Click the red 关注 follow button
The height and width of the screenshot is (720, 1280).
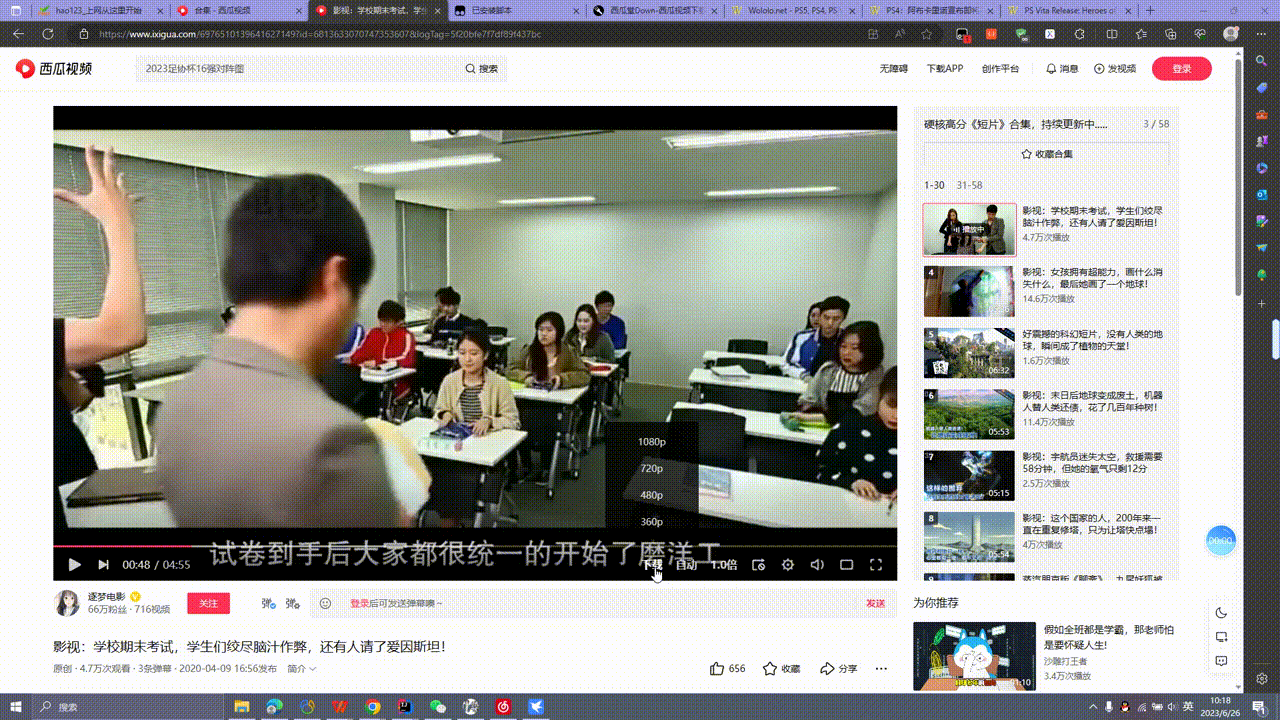(x=208, y=603)
